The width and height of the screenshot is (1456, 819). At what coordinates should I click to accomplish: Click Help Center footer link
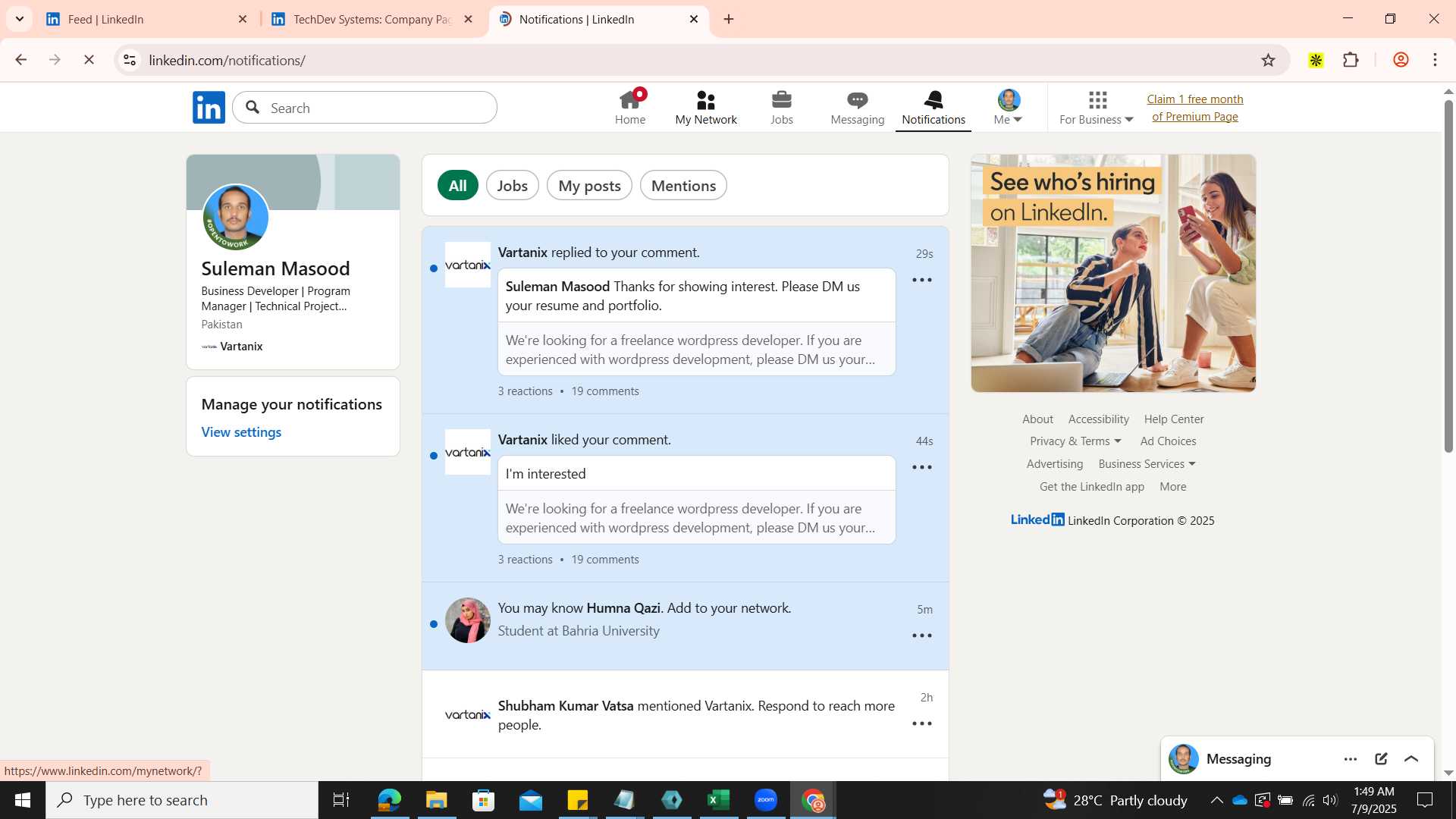pos(1174,419)
